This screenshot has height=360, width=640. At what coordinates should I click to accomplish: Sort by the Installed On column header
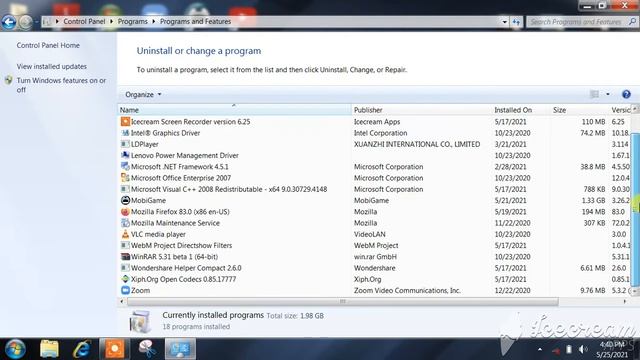click(521, 110)
